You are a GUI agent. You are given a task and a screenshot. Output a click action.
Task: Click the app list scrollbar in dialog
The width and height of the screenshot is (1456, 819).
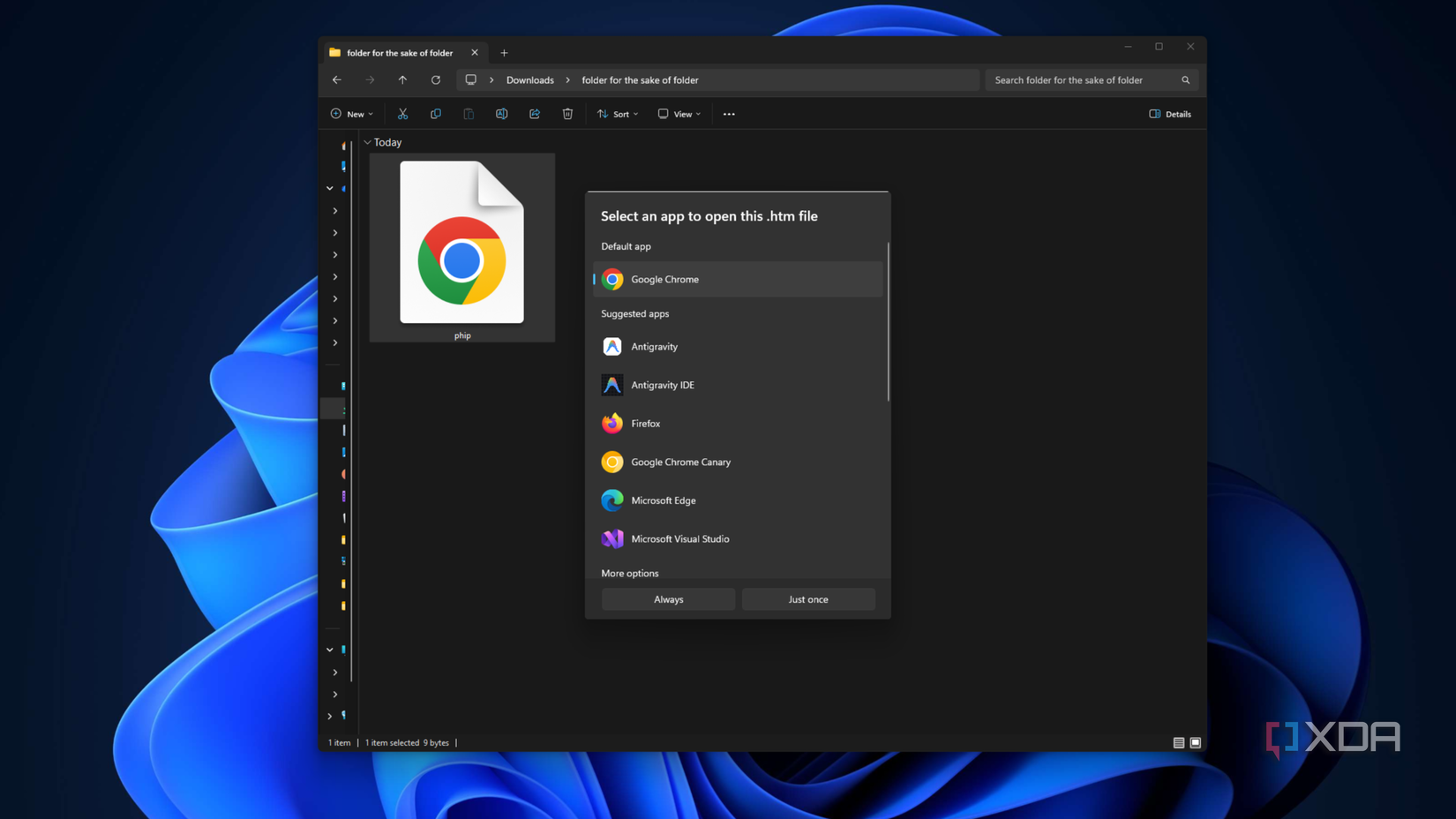pyautogui.click(x=888, y=322)
